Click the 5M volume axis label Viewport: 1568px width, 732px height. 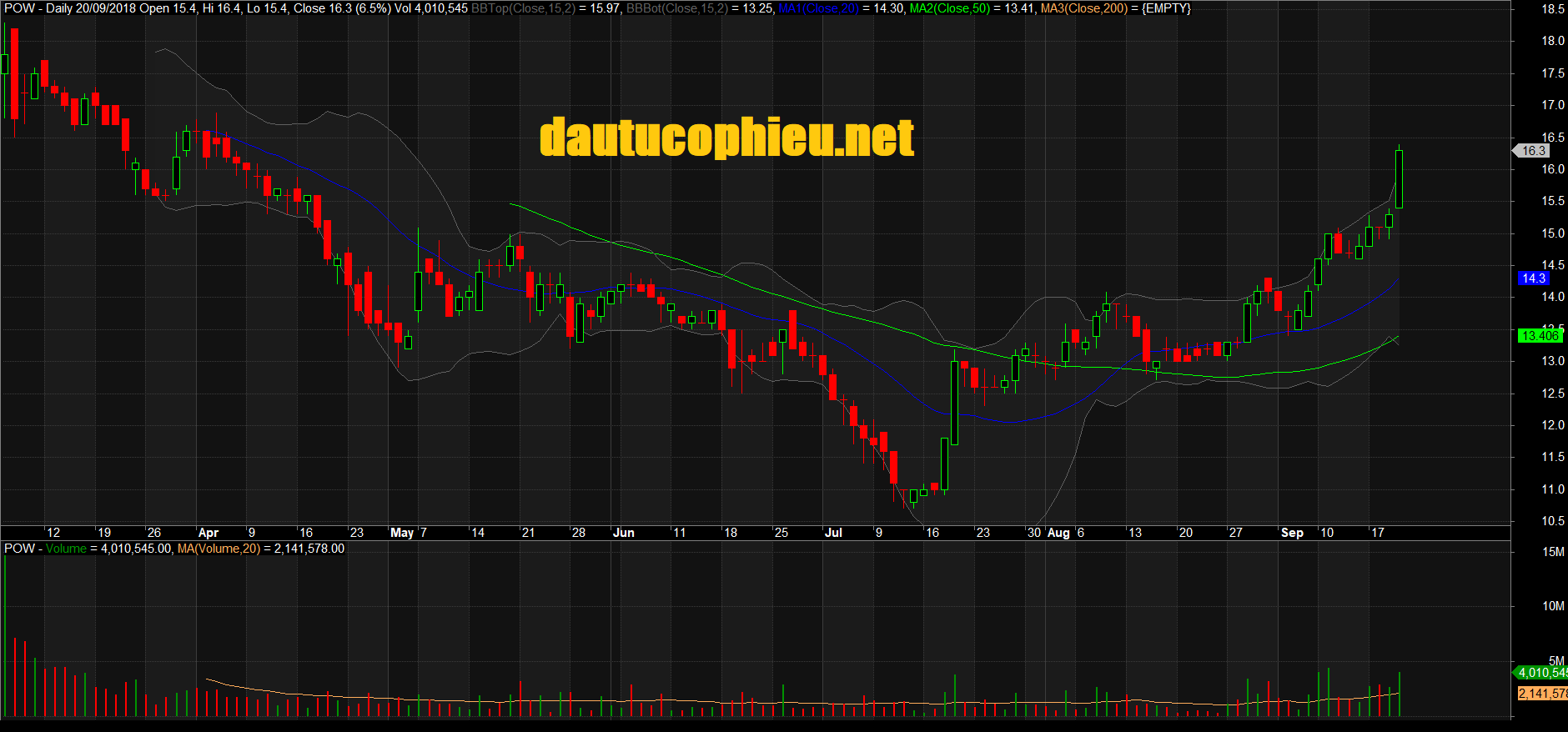point(1556,660)
